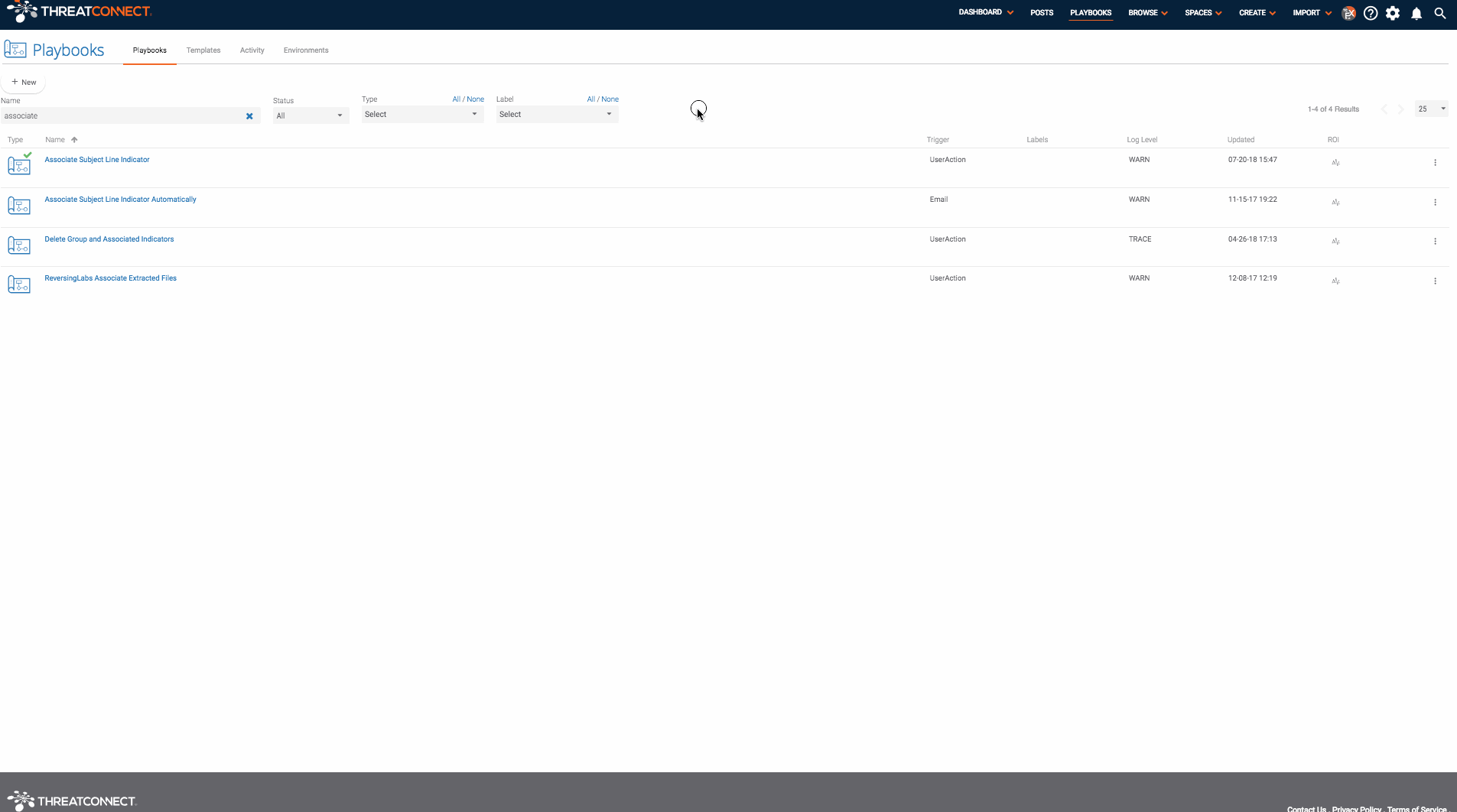The width and height of the screenshot is (1457, 812).
Task: Open the TC Exchange icon in top bar
Action: coord(1348,13)
